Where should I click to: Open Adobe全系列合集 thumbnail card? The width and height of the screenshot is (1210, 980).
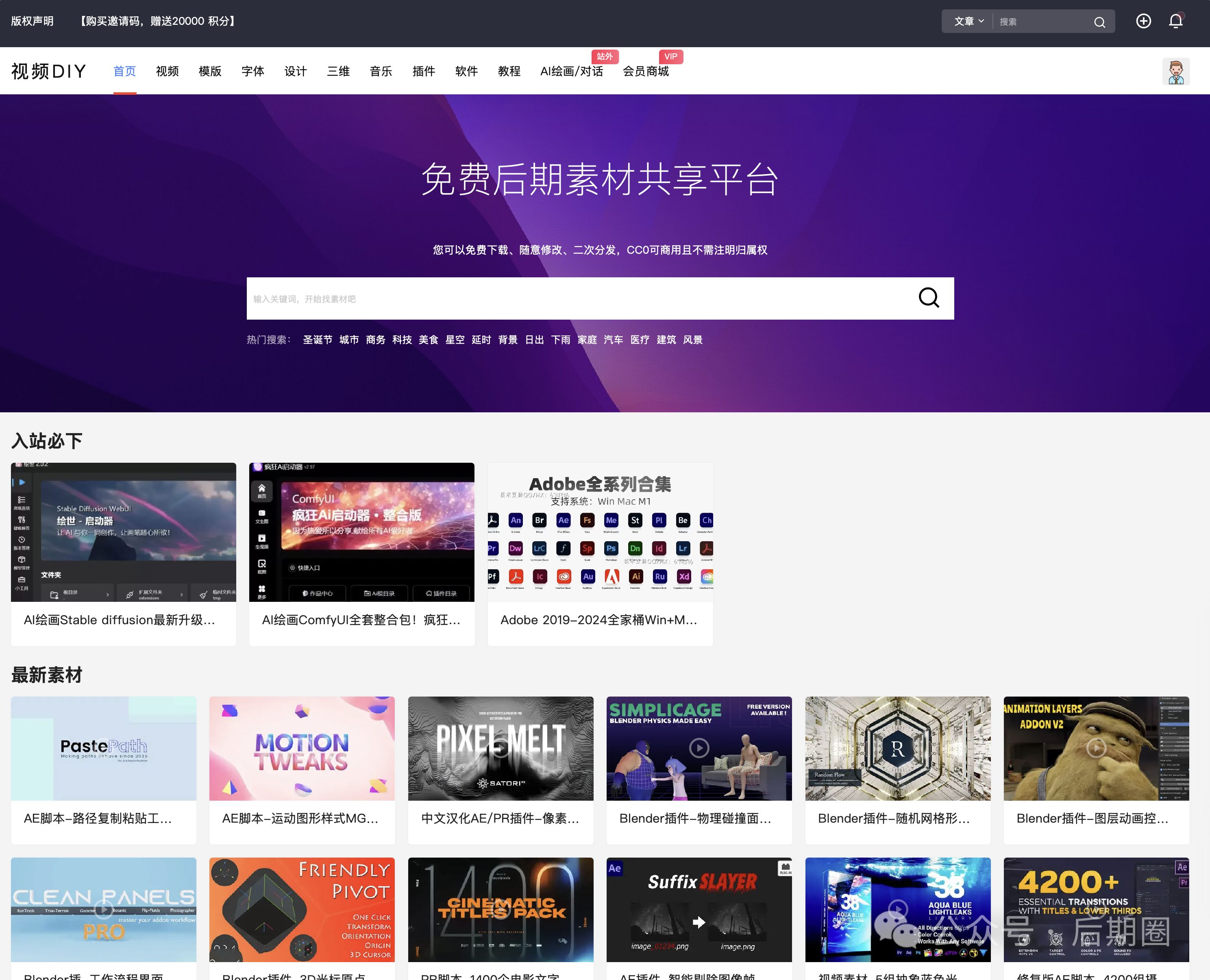[x=600, y=532]
